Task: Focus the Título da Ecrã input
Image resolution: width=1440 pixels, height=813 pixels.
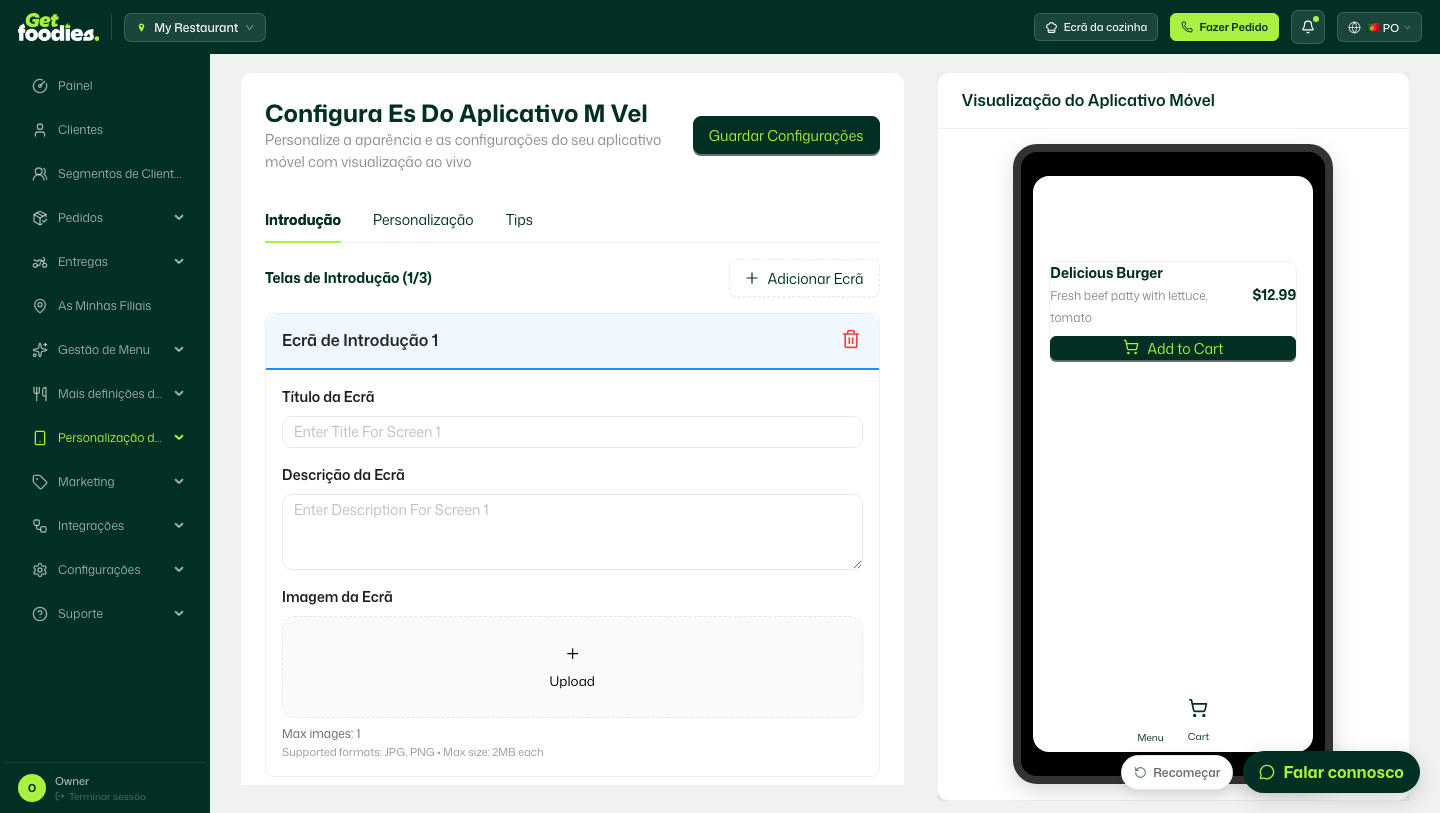Action: [572, 432]
